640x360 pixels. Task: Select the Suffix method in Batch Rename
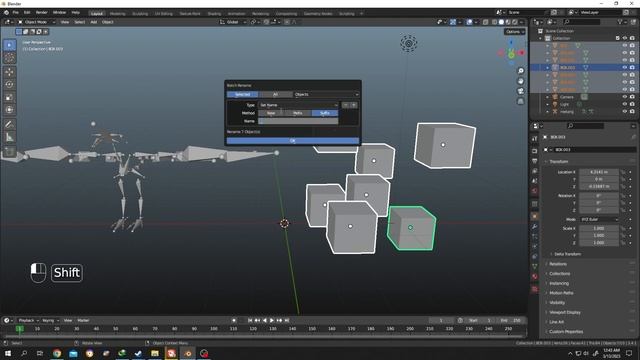pos(325,113)
